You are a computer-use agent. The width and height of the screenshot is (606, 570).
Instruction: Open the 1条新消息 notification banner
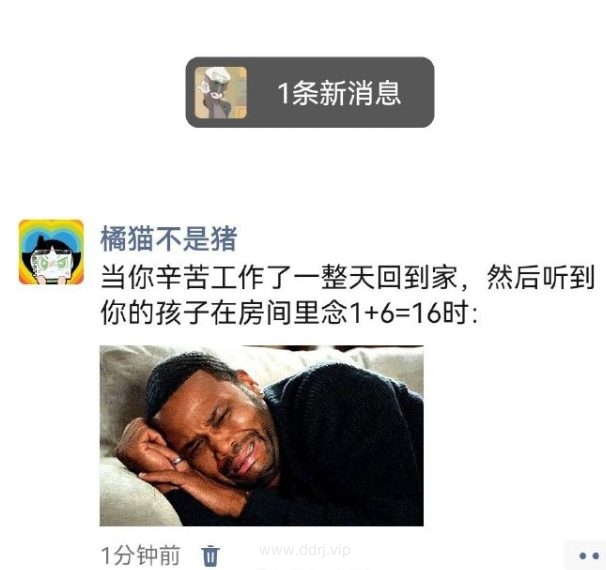click(x=310, y=92)
